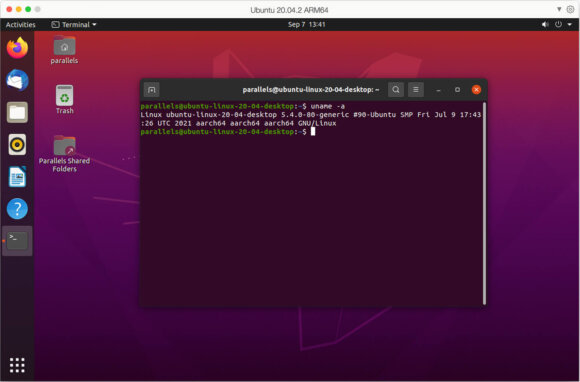Open the Files manager in the dock
580x382 pixels.
click(x=17, y=112)
